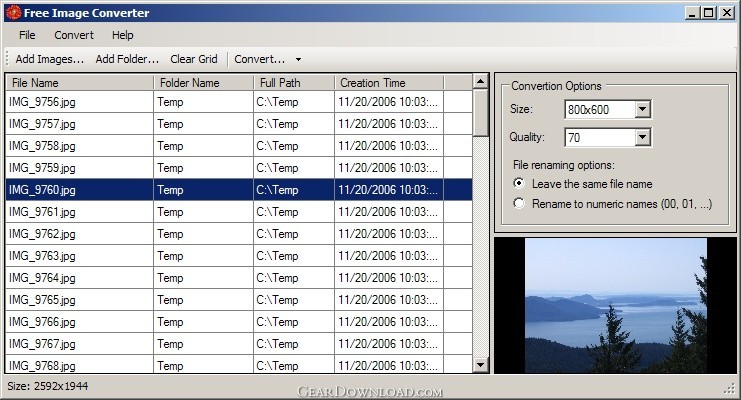Select row IMG_9768.jpg
This screenshot has width=741, height=400.
239,365
